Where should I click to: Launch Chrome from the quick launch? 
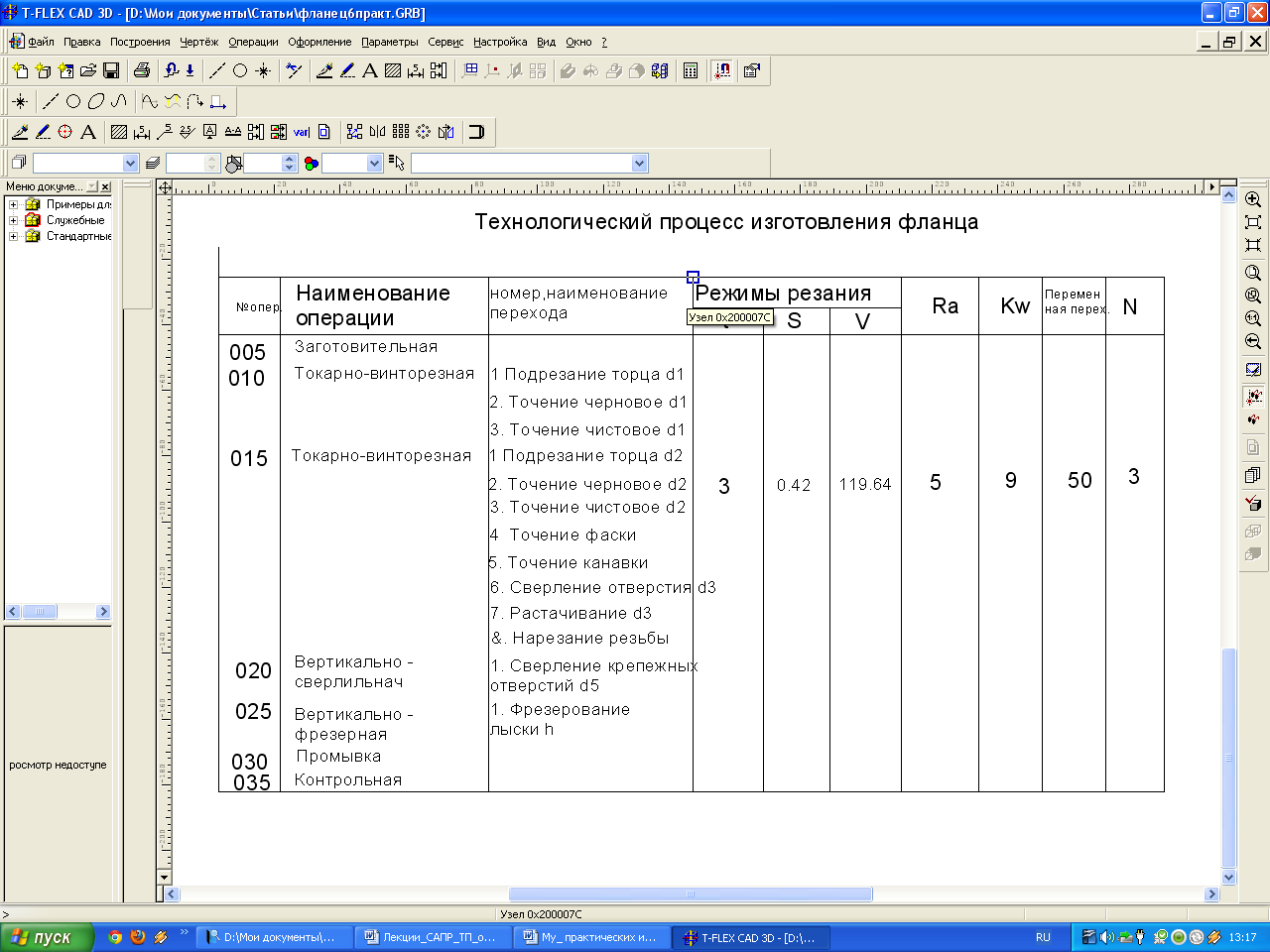tap(115, 936)
